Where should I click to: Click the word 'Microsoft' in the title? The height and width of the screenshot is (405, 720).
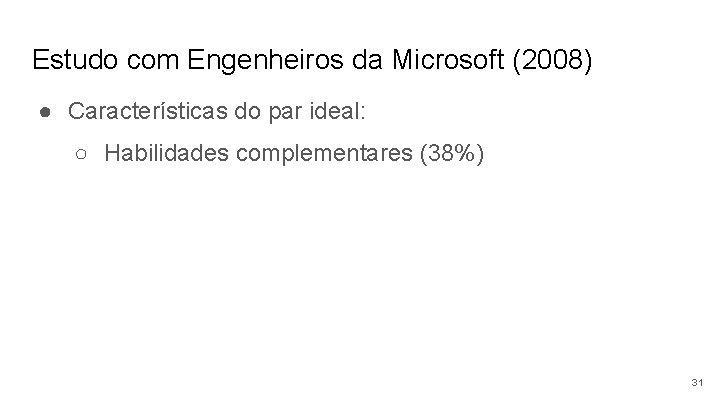click(448, 60)
